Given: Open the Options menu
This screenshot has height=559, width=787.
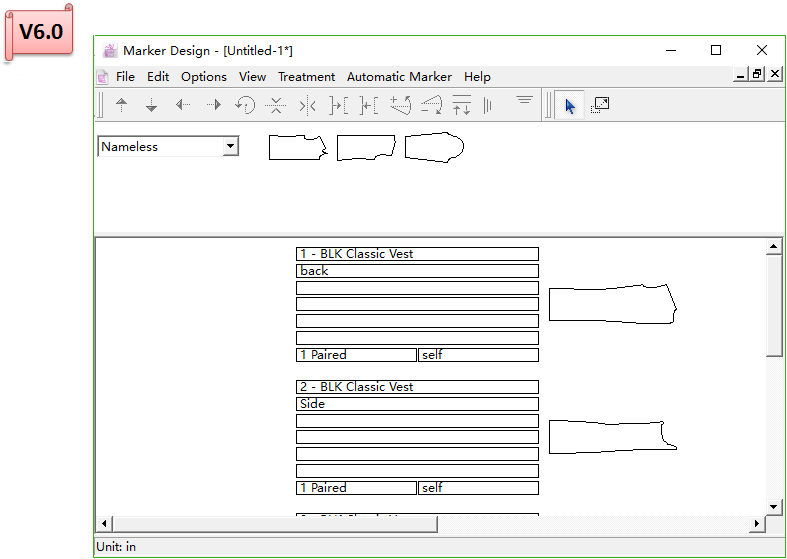Looking at the screenshot, I should [204, 77].
